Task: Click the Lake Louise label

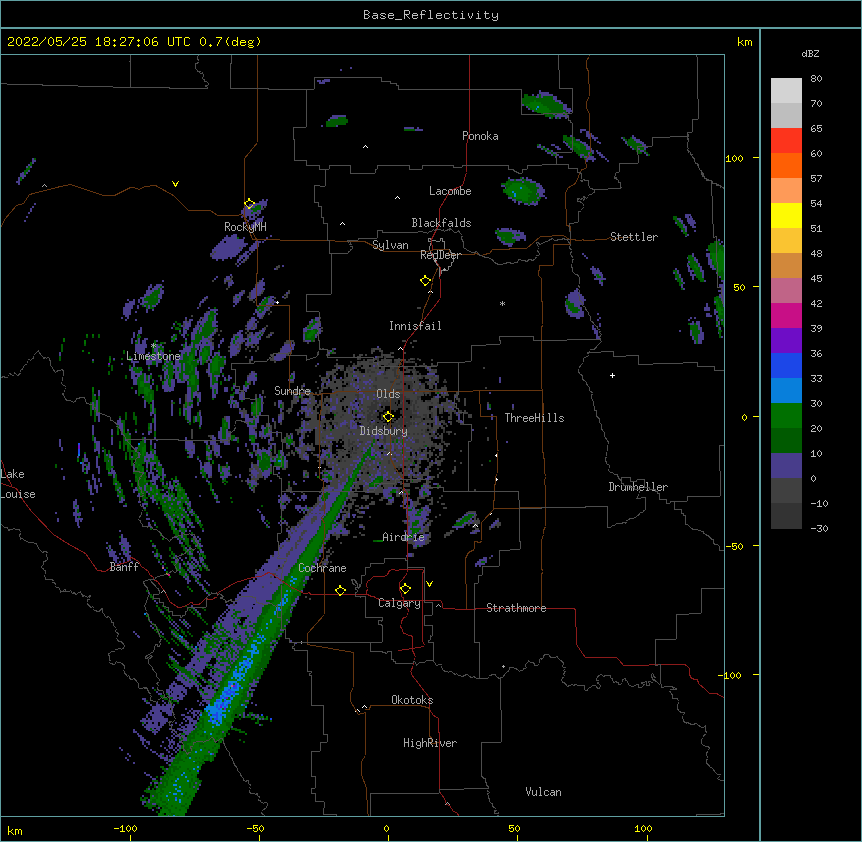Action: pos(18,484)
